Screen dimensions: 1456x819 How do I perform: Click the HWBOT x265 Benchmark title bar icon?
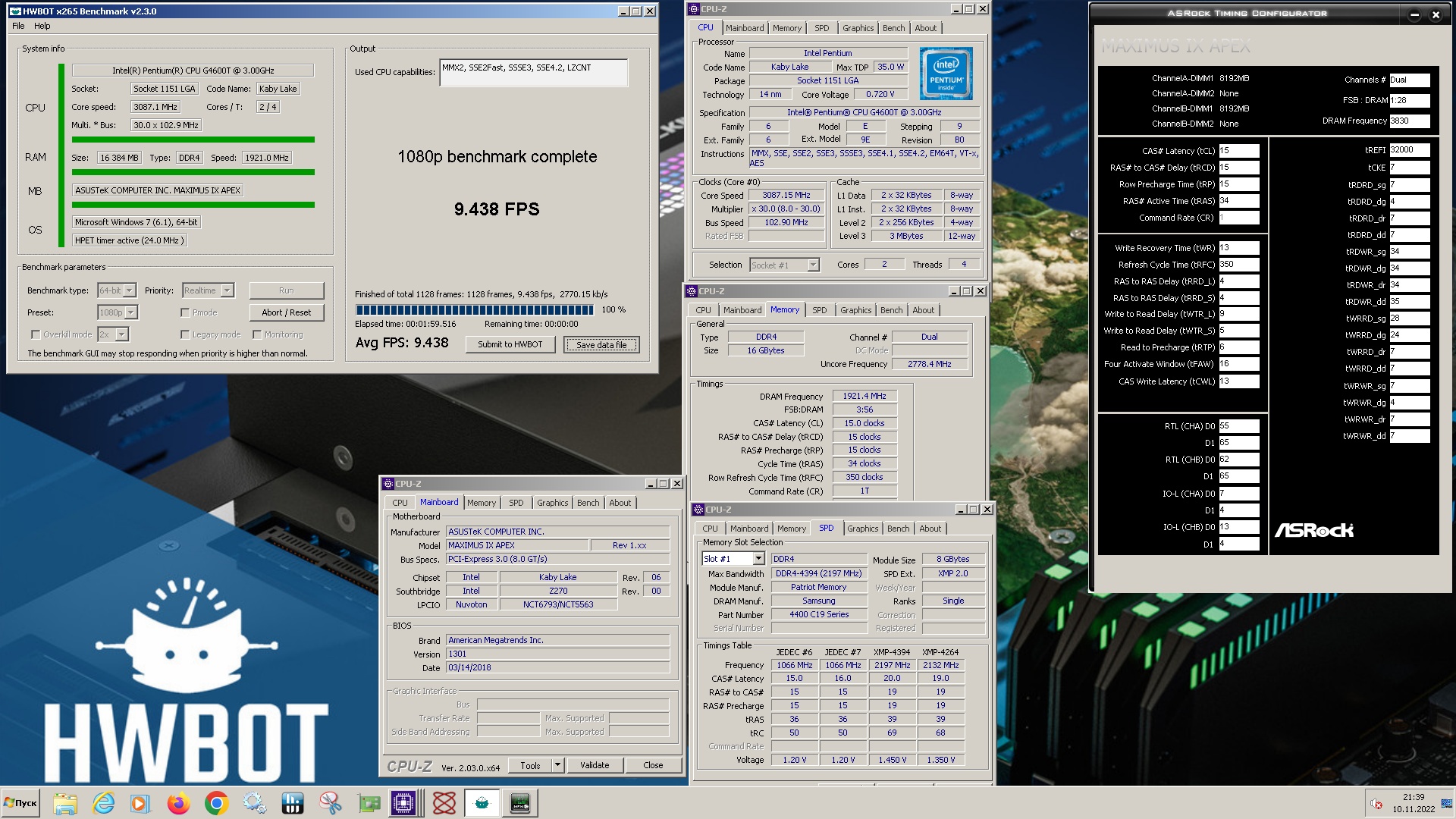tap(14, 11)
